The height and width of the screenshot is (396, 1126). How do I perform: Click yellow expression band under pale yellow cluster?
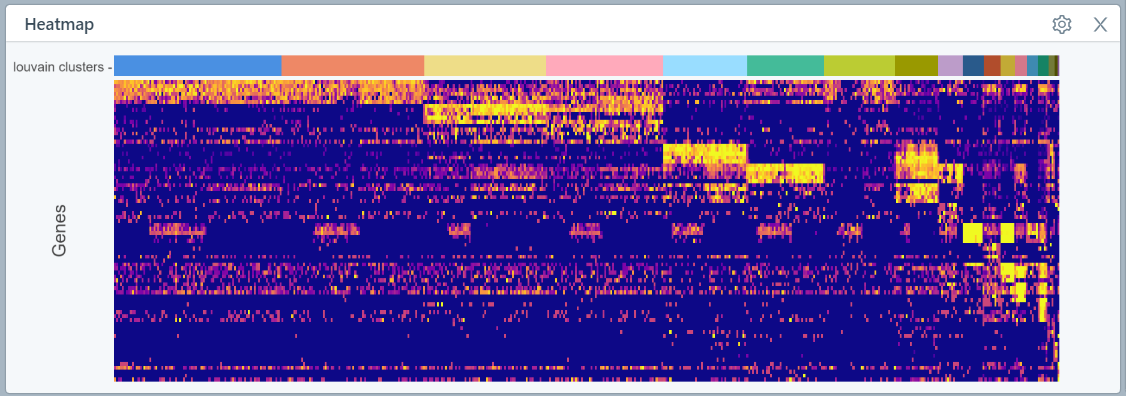485,114
